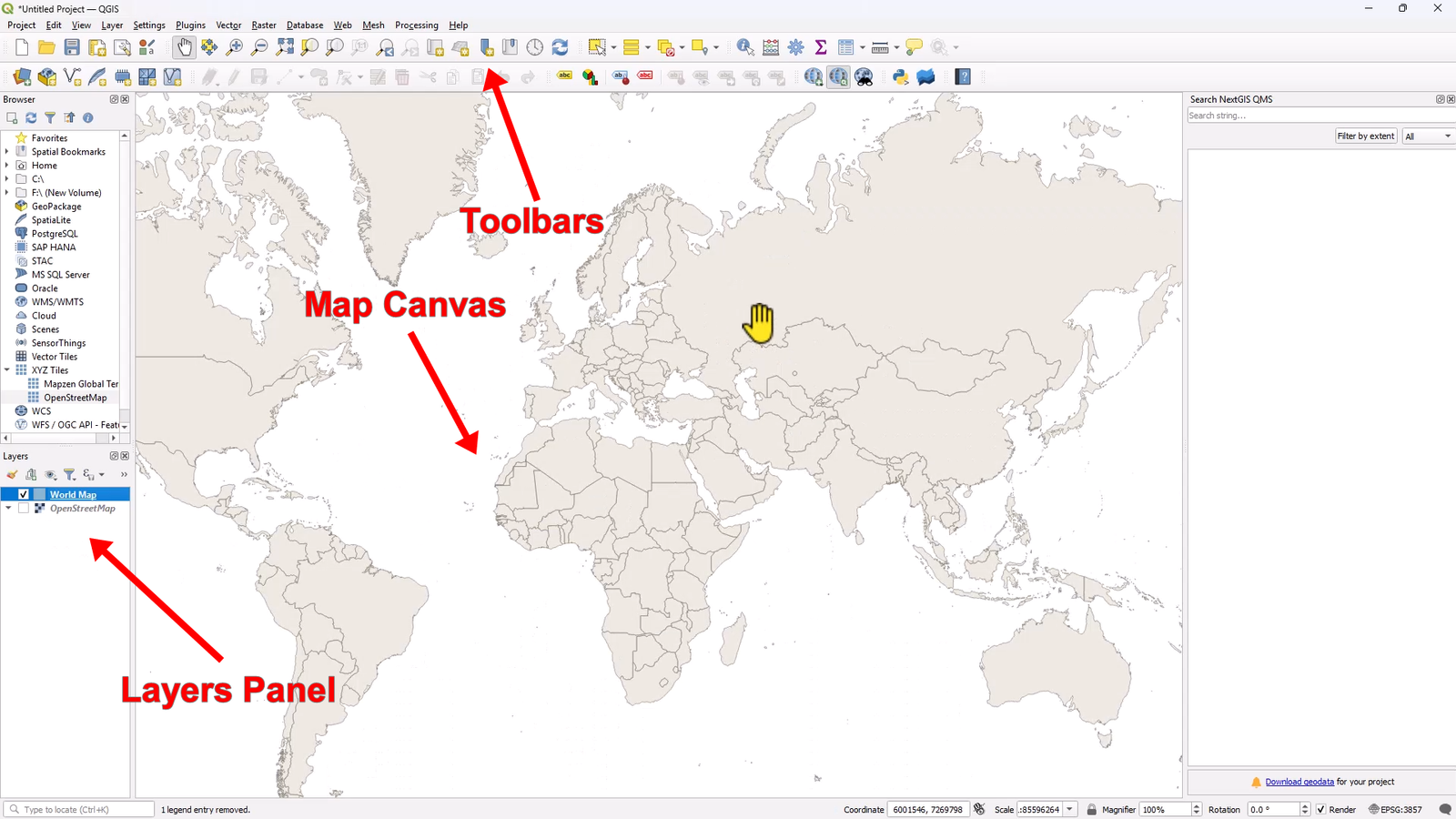Open the Python Console
The height and width of the screenshot is (819, 1456).
pyautogui.click(x=901, y=76)
